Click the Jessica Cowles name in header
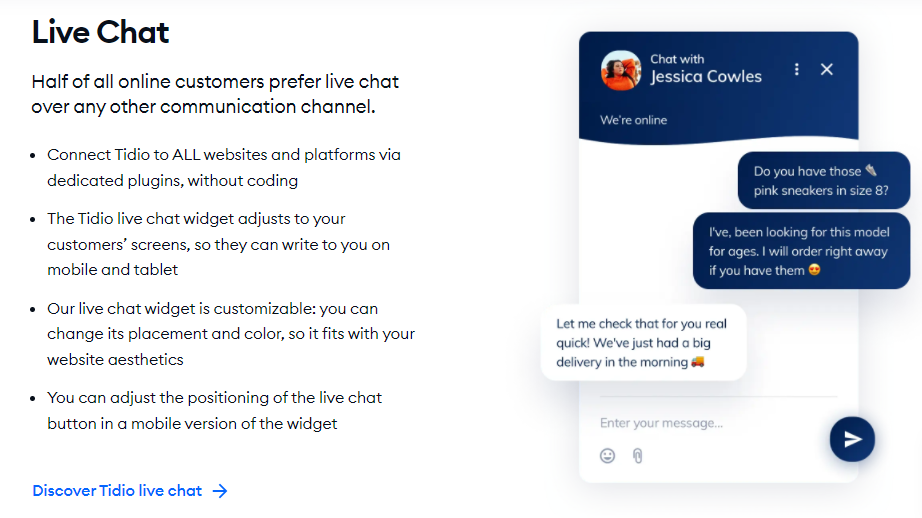This screenshot has width=922, height=518. click(x=706, y=77)
